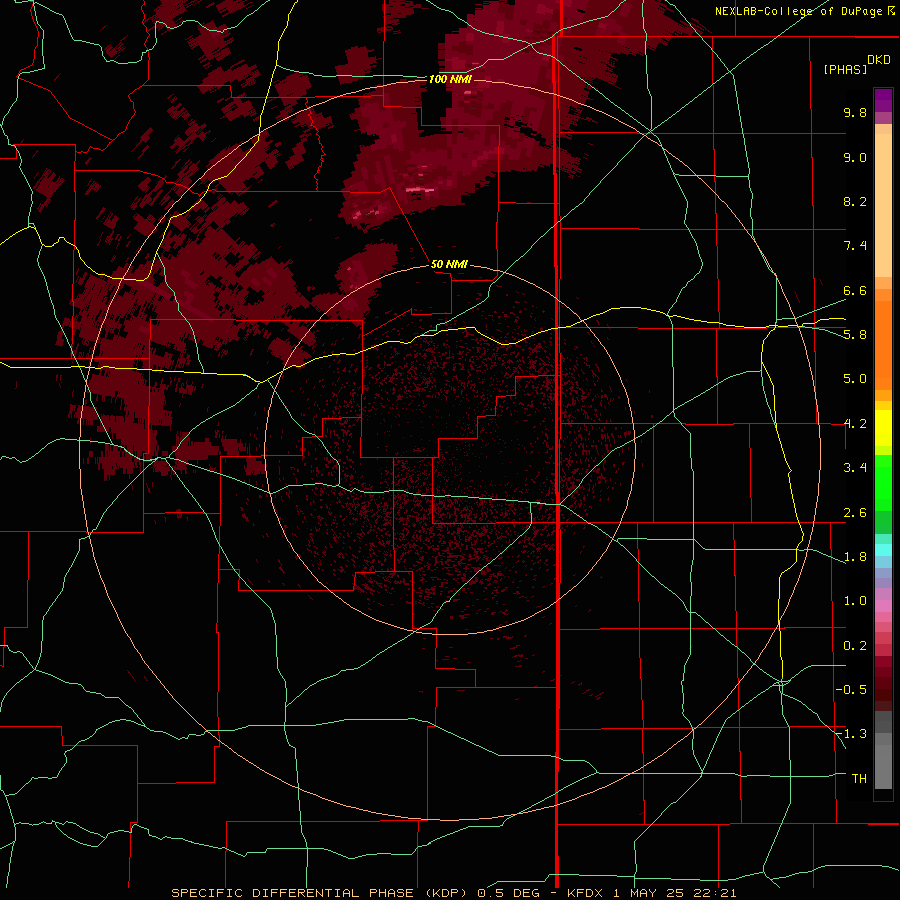This screenshot has height=900, width=900.
Task: Select the KFDX station ID in the caption
Action: (x=585, y=893)
